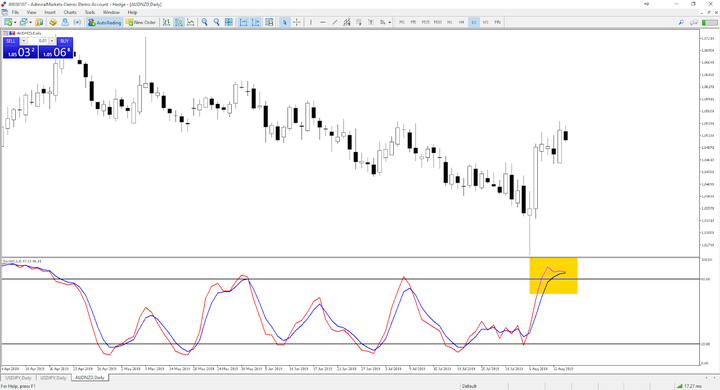Open the chat messages icon
The width and height of the screenshot is (720, 390).
[x=694, y=22]
